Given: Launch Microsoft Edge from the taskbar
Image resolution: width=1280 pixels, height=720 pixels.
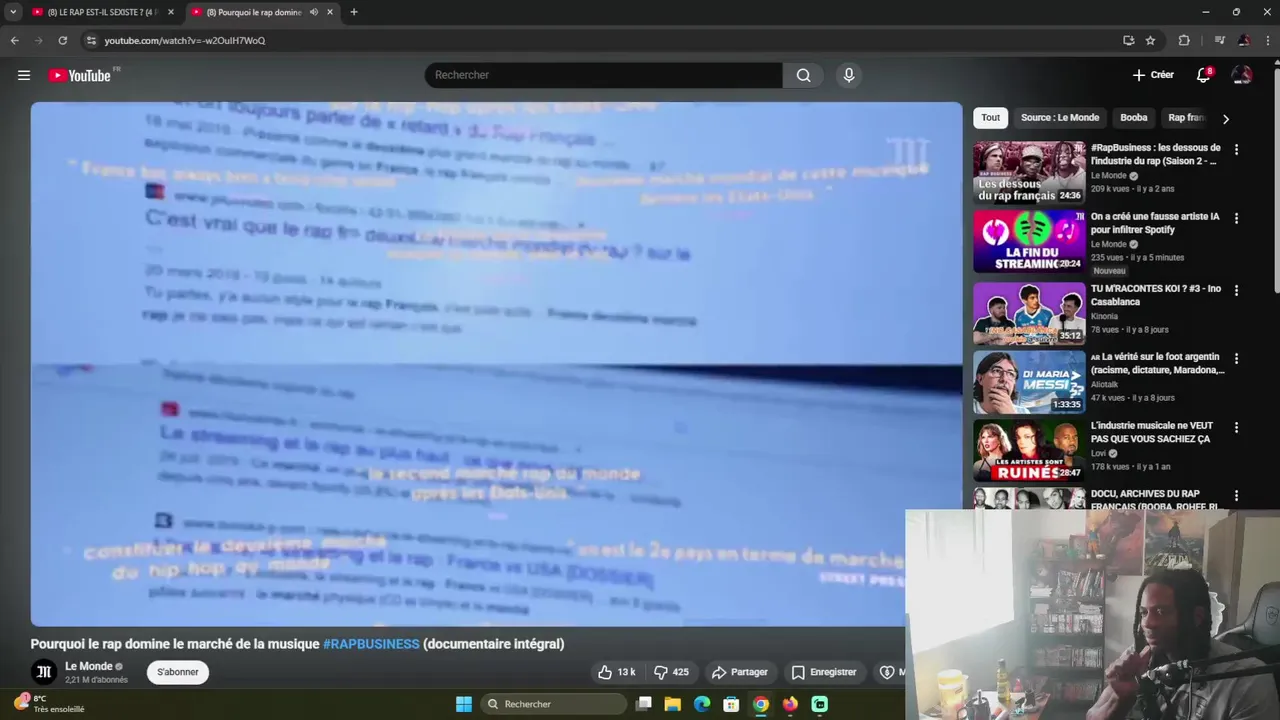Looking at the screenshot, I should (702, 704).
